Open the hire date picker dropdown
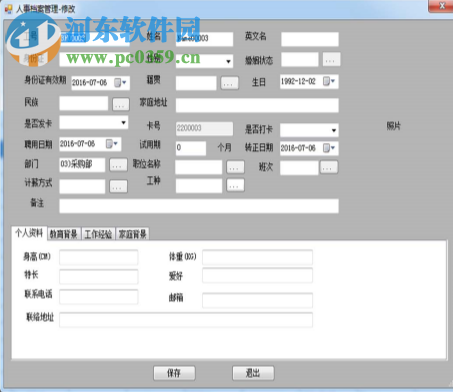Viewport: 453px width, 392px height. coord(112,144)
